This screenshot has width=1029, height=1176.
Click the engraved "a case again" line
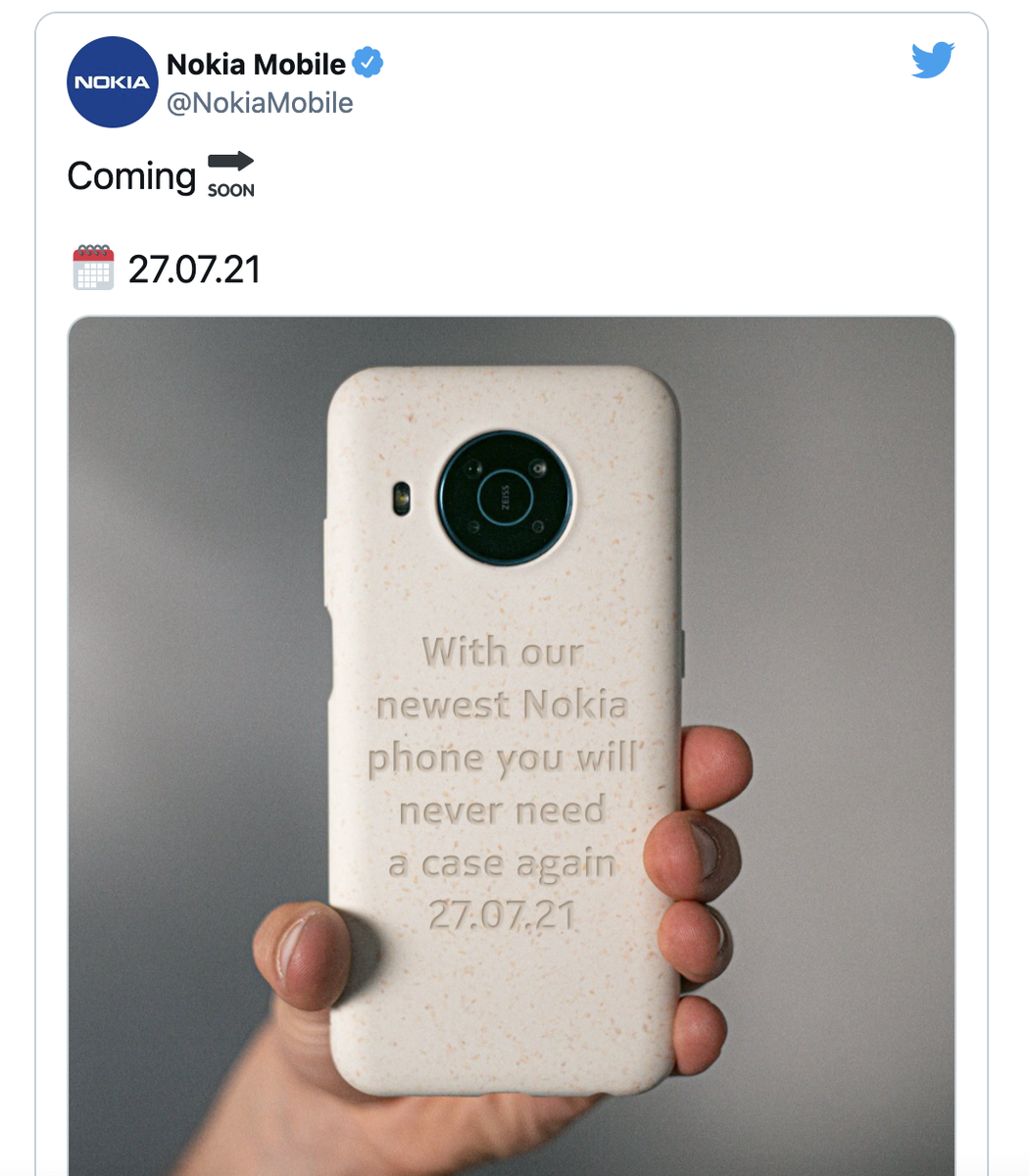[x=502, y=863]
